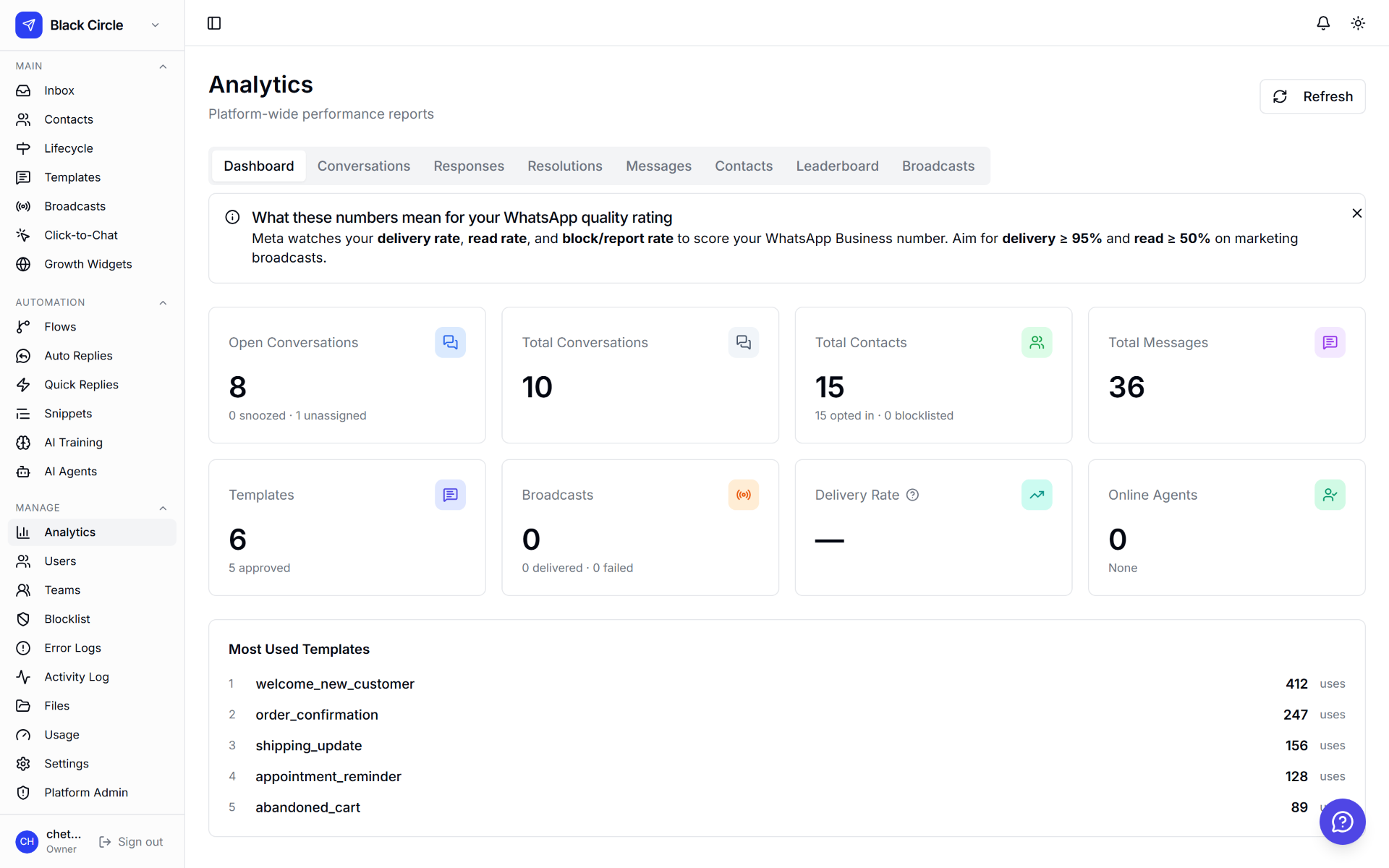Open Inbox in the sidebar
The width and height of the screenshot is (1389, 868).
coord(92,90)
